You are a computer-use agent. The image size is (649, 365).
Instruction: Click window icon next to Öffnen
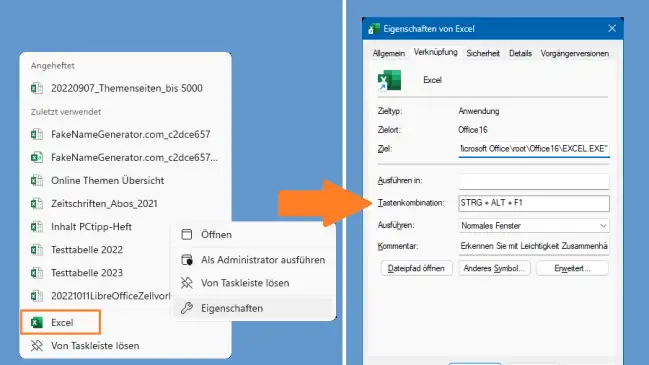click(x=187, y=235)
